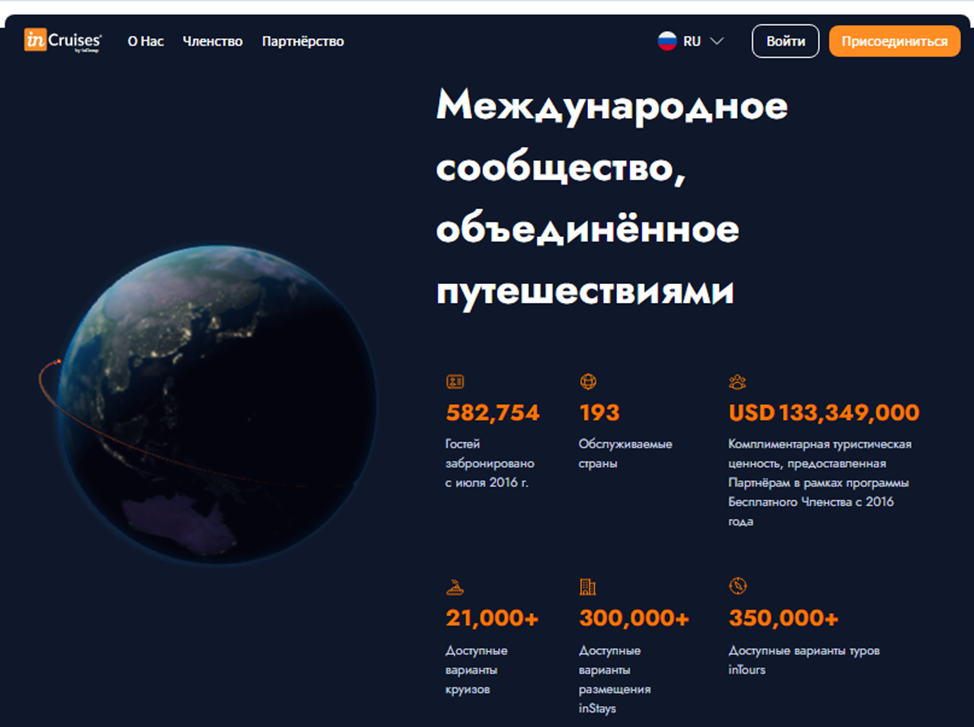The width and height of the screenshot is (974, 727).
Task: Open the Членство menu item
Action: tap(212, 42)
